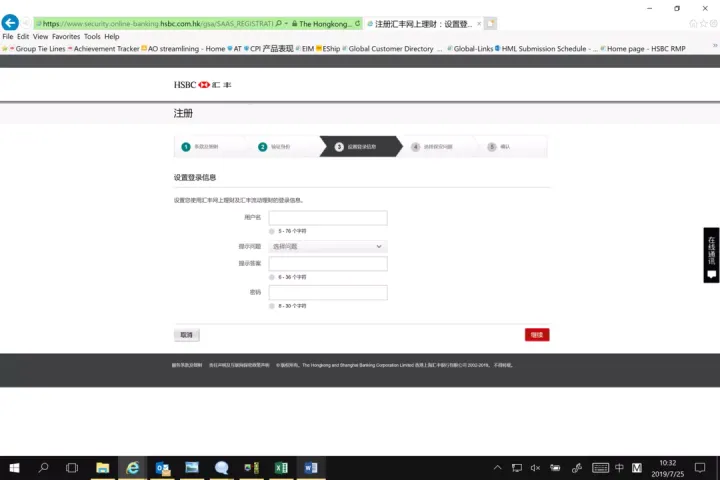Click the browser Back arrow button

pyautogui.click(x=10, y=23)
